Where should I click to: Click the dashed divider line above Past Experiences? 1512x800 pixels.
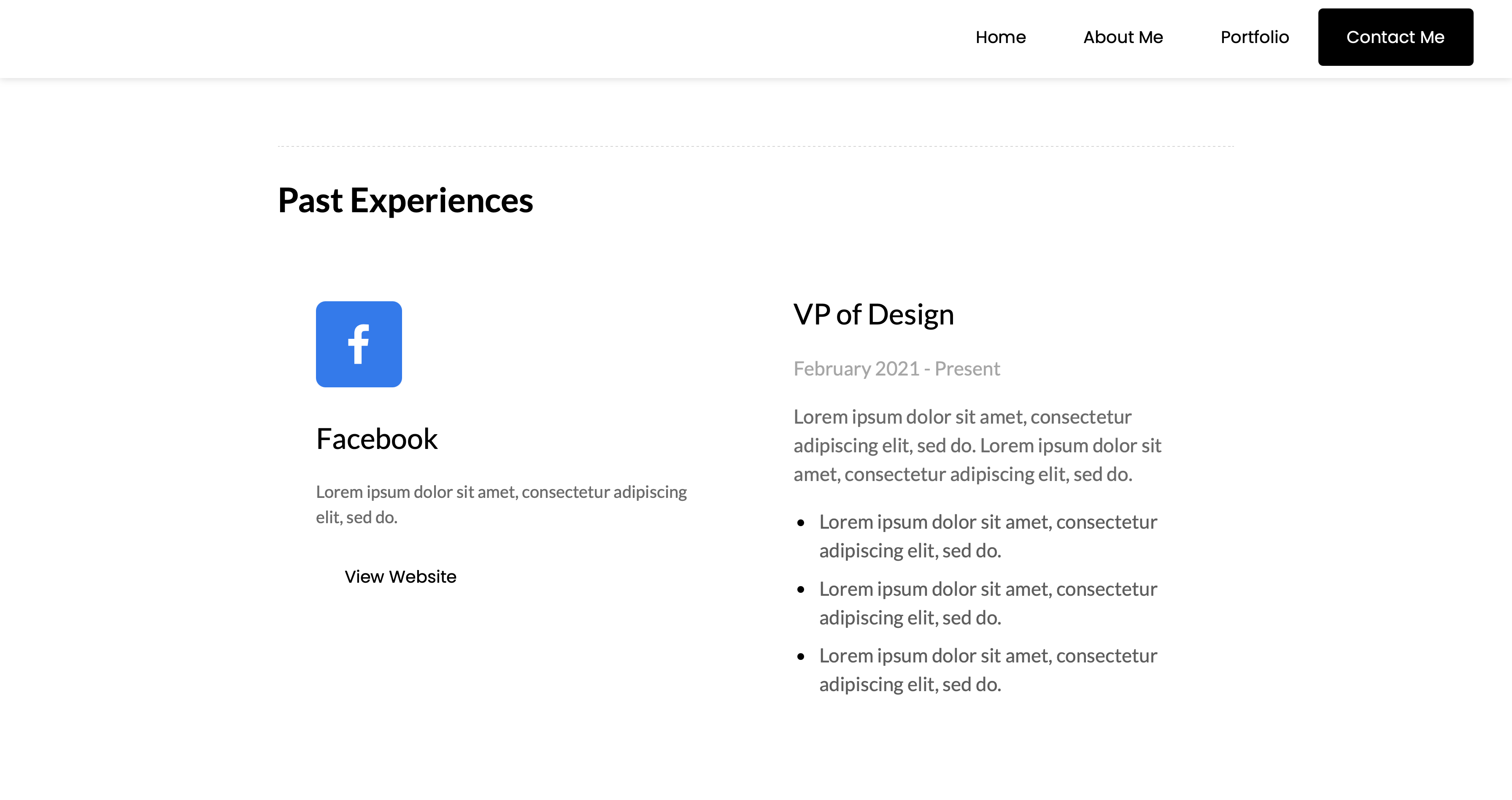[x=756, y=146]
